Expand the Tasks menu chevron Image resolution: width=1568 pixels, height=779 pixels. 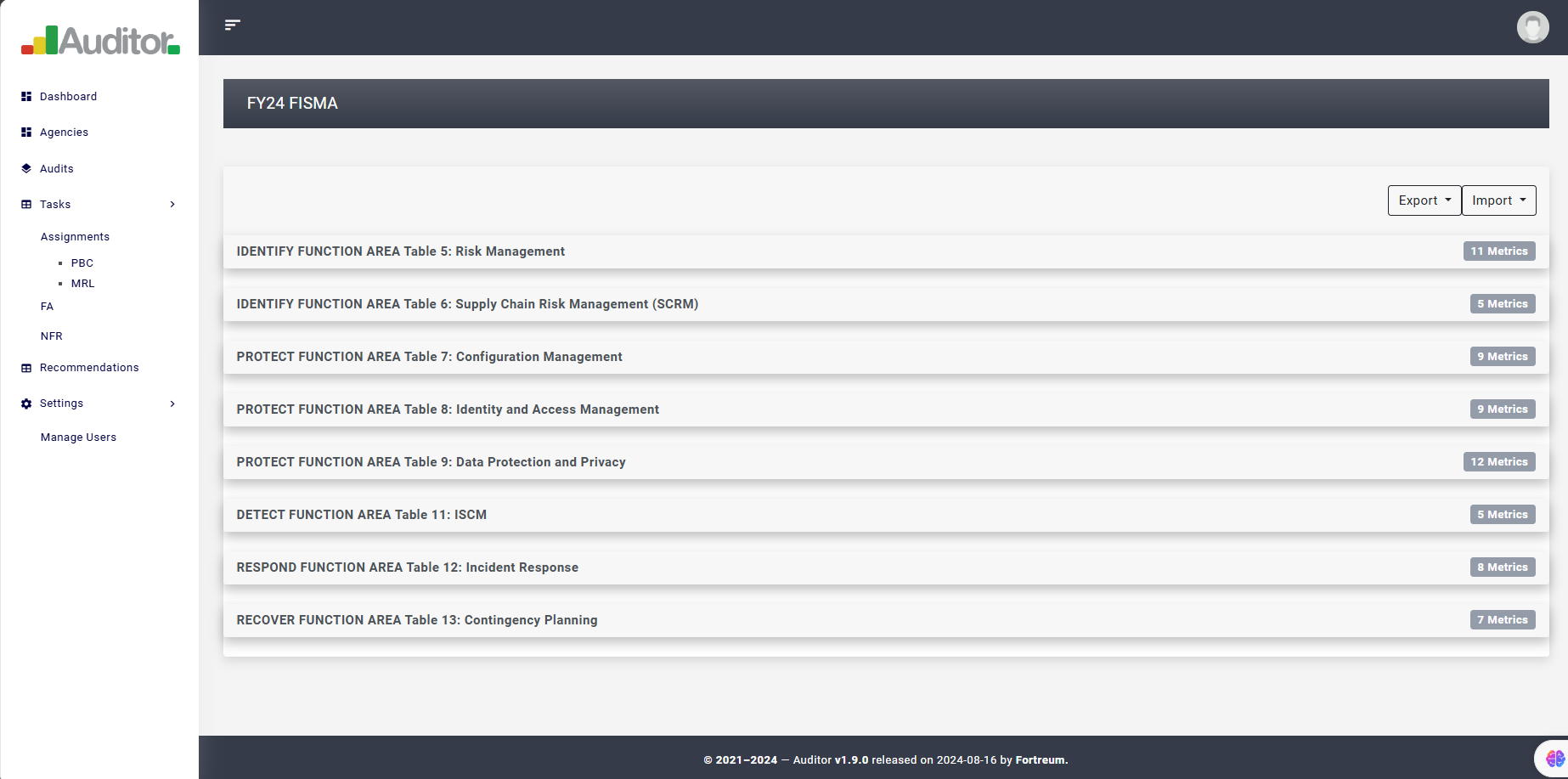(x=172, y=205)
